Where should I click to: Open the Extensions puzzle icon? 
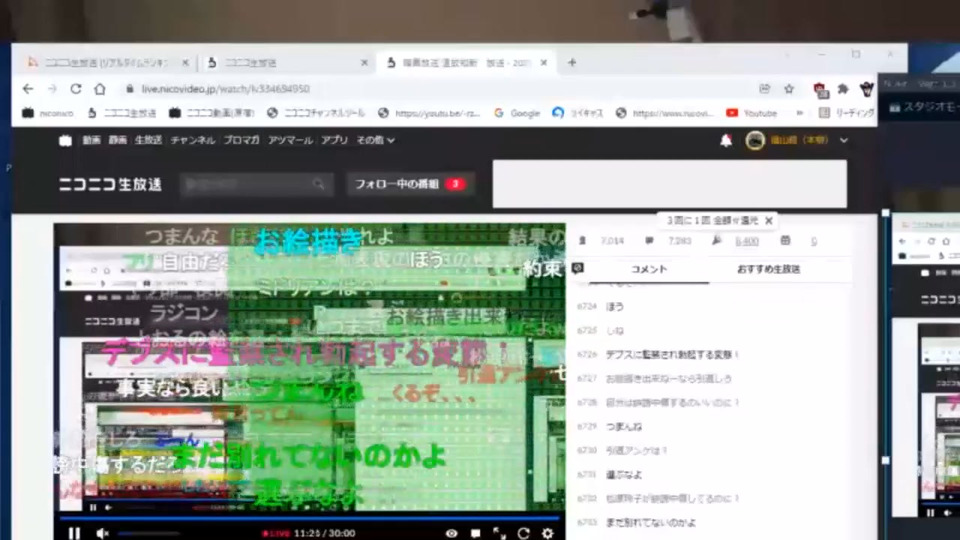click(x=843, y=89)
